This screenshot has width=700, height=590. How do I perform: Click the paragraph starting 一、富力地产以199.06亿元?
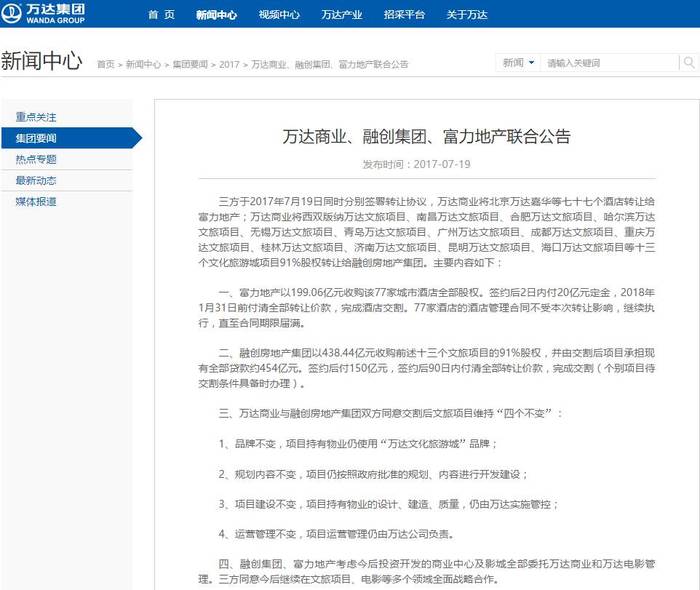pos(427,307)
